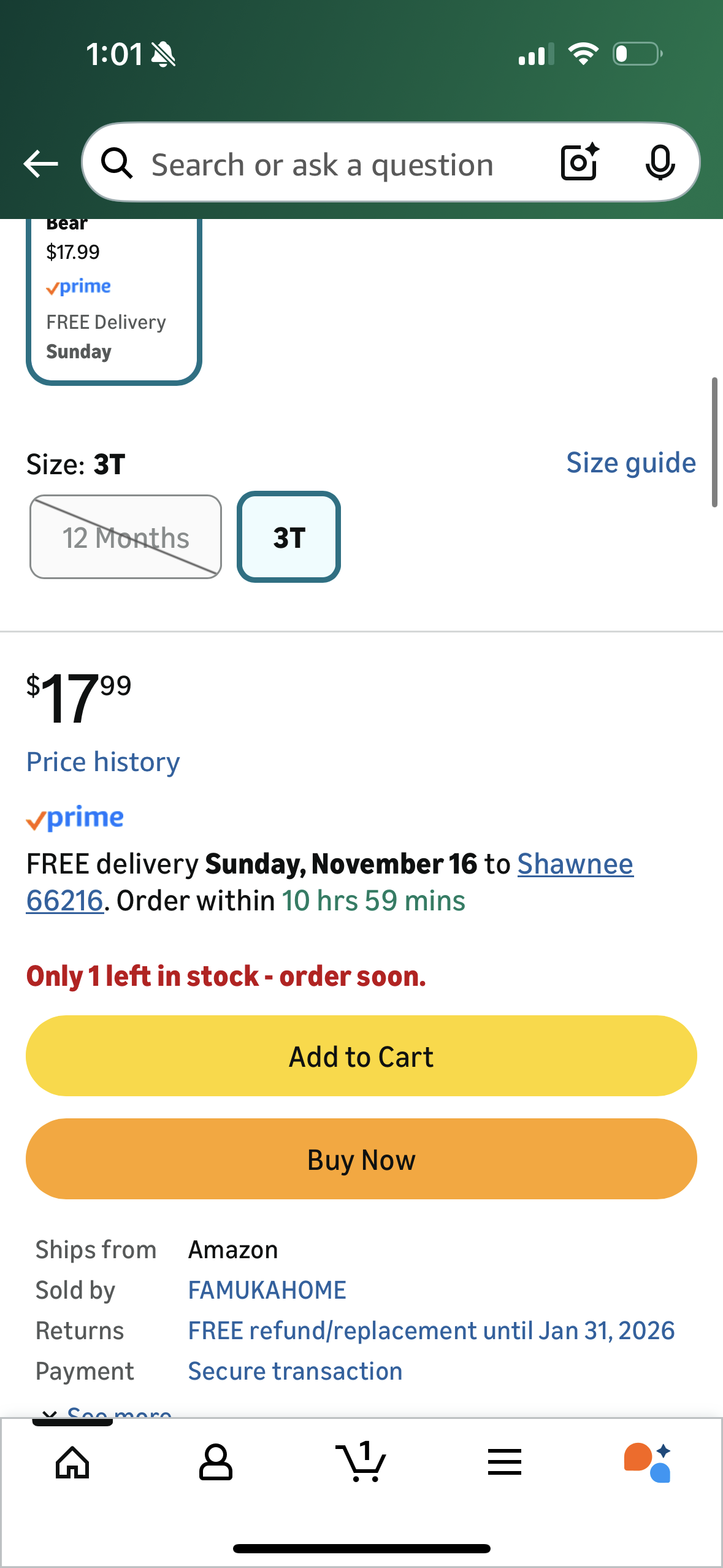723x1568 pixels.
Task: View Price history
Action: point(103,762)
